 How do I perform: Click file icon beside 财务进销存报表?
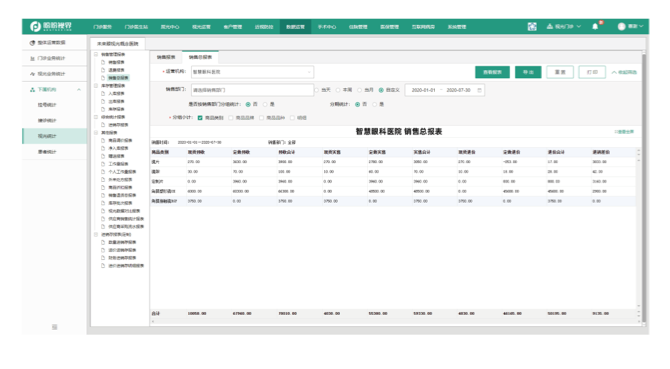pos(103,258)
